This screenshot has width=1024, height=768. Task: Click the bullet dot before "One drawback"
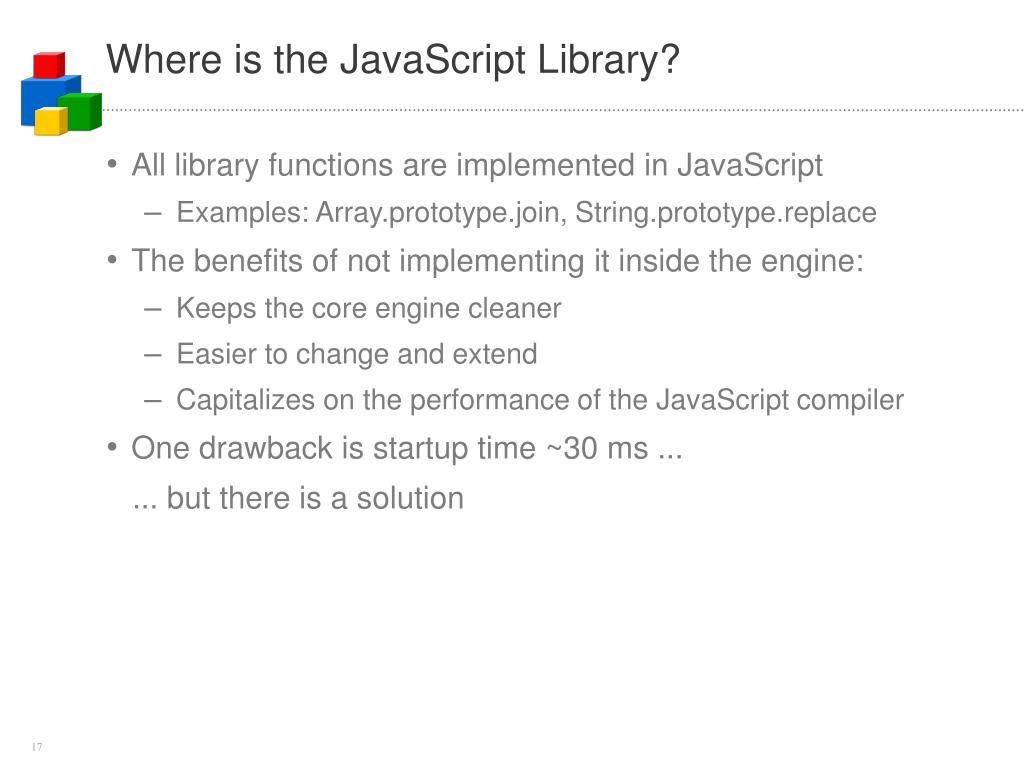(x=113, y=446)
